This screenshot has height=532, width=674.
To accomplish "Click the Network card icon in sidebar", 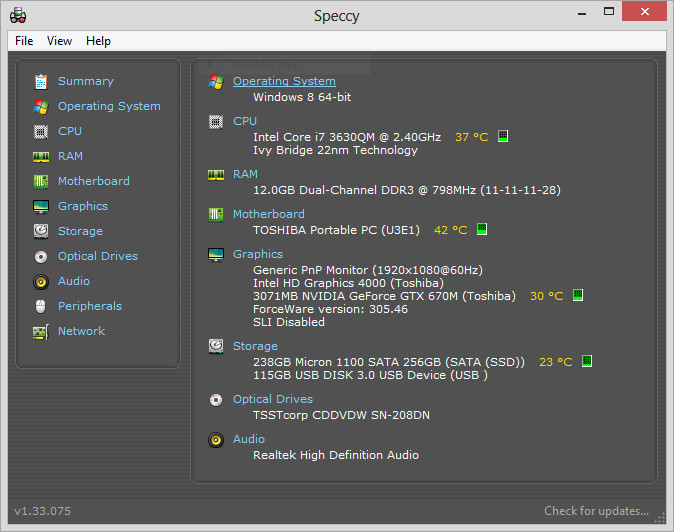I will pos(41,332).
